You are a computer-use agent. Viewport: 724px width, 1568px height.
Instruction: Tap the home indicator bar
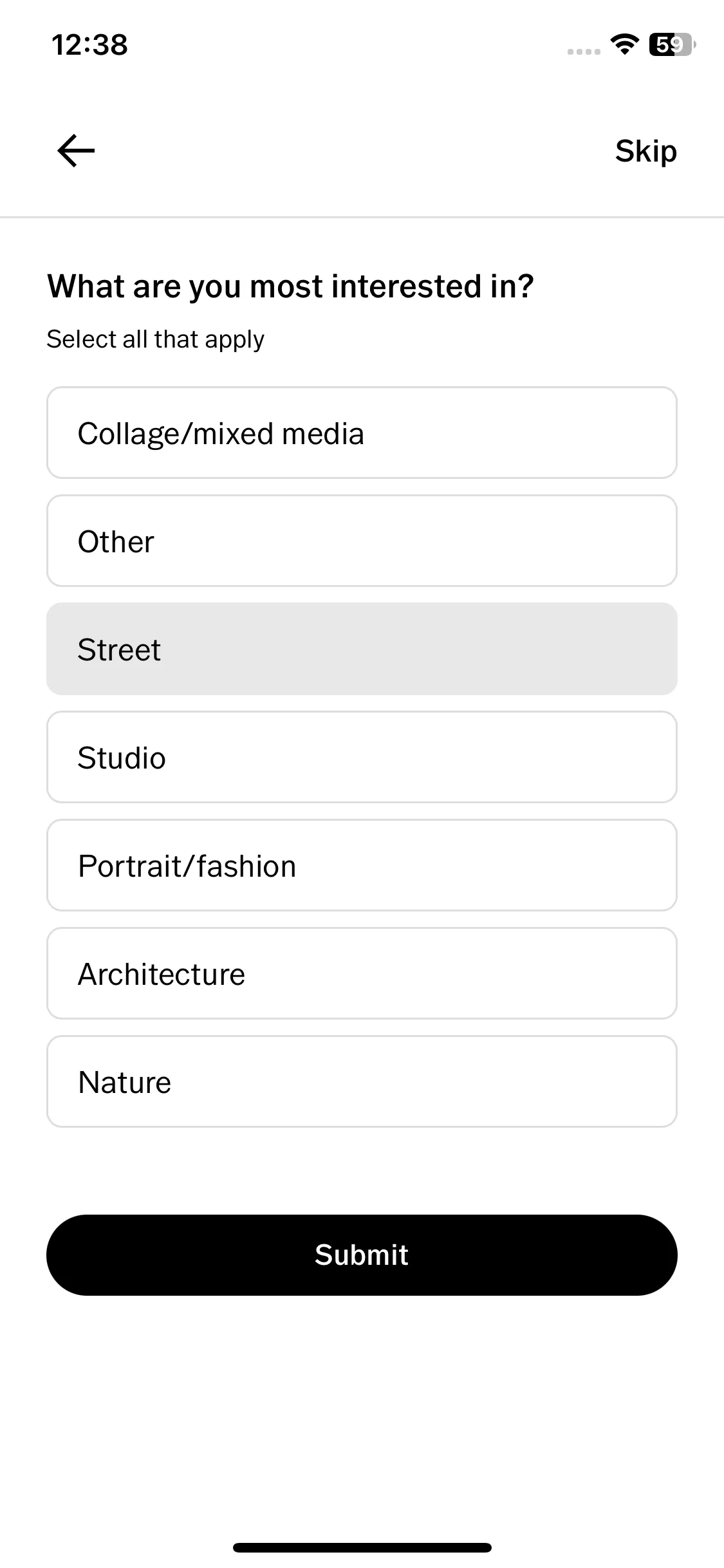click(x=362, y=1547)
